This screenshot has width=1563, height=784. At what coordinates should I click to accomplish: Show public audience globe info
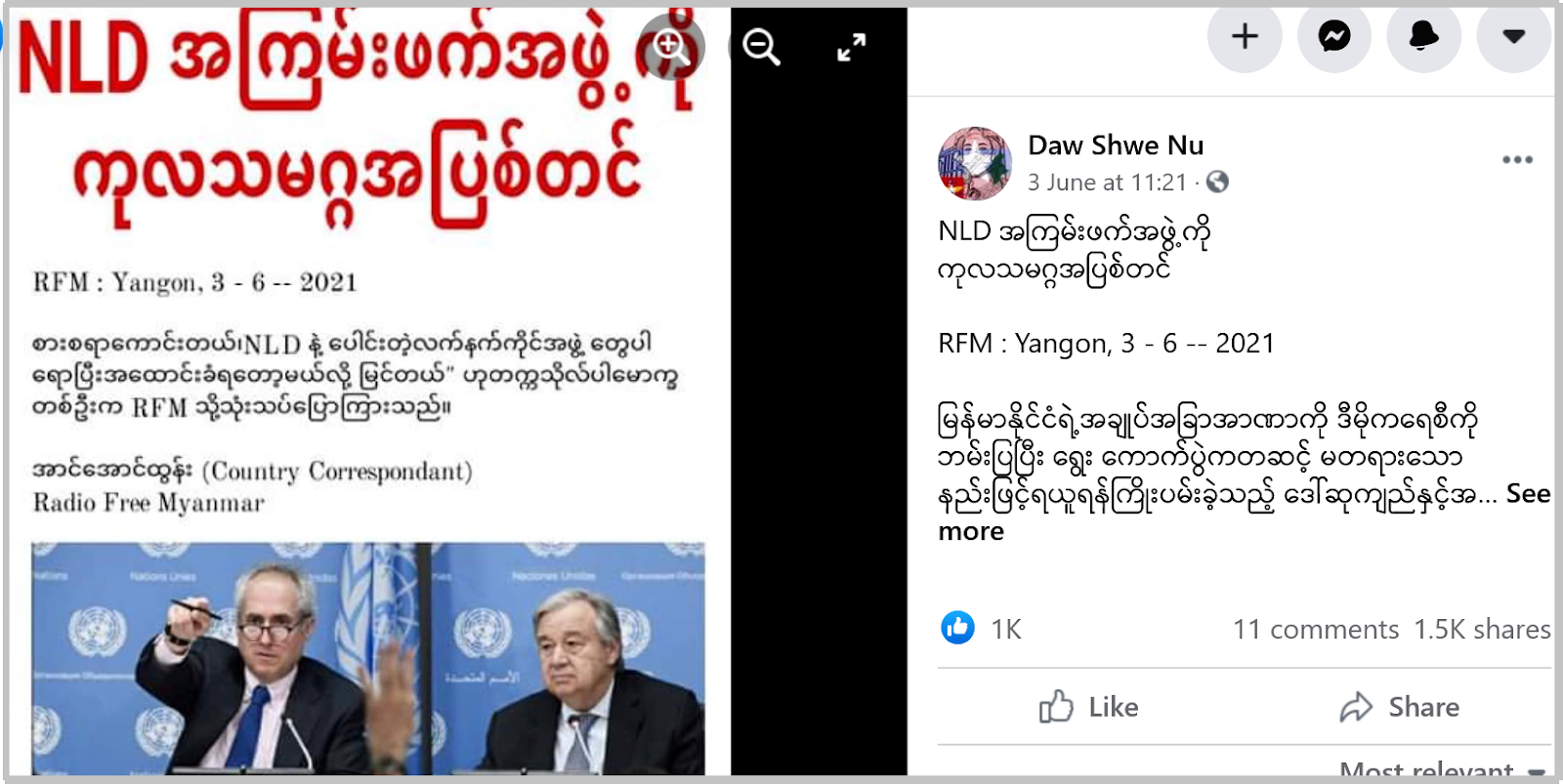pyautogui.click(x=1217, y=182)
